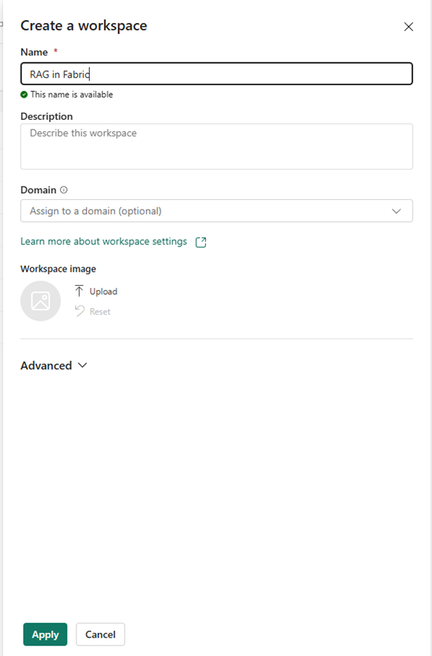Click the reset undo arrow icon

[x=79, y=311]
